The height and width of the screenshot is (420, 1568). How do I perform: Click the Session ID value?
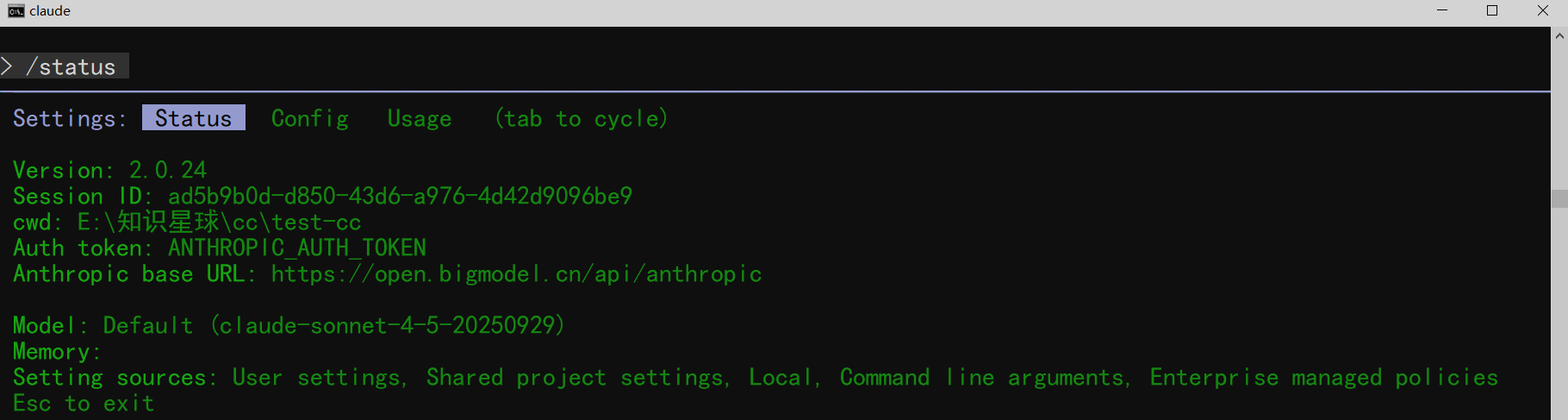(400, 197)
